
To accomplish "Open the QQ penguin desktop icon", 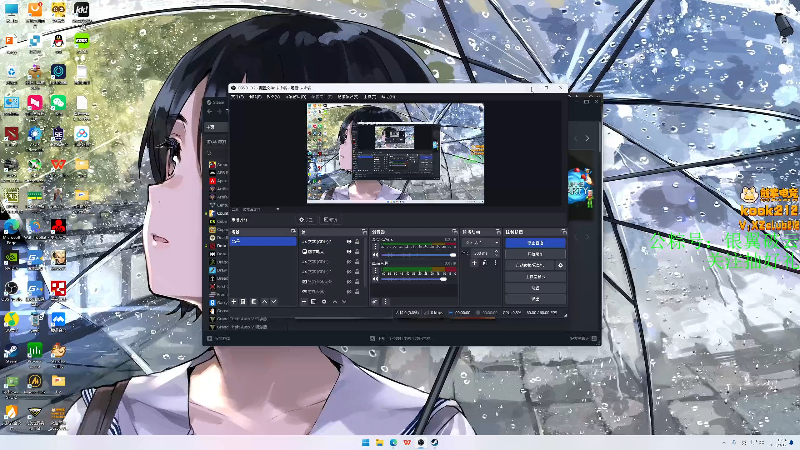I will click(x=58, y=41).
